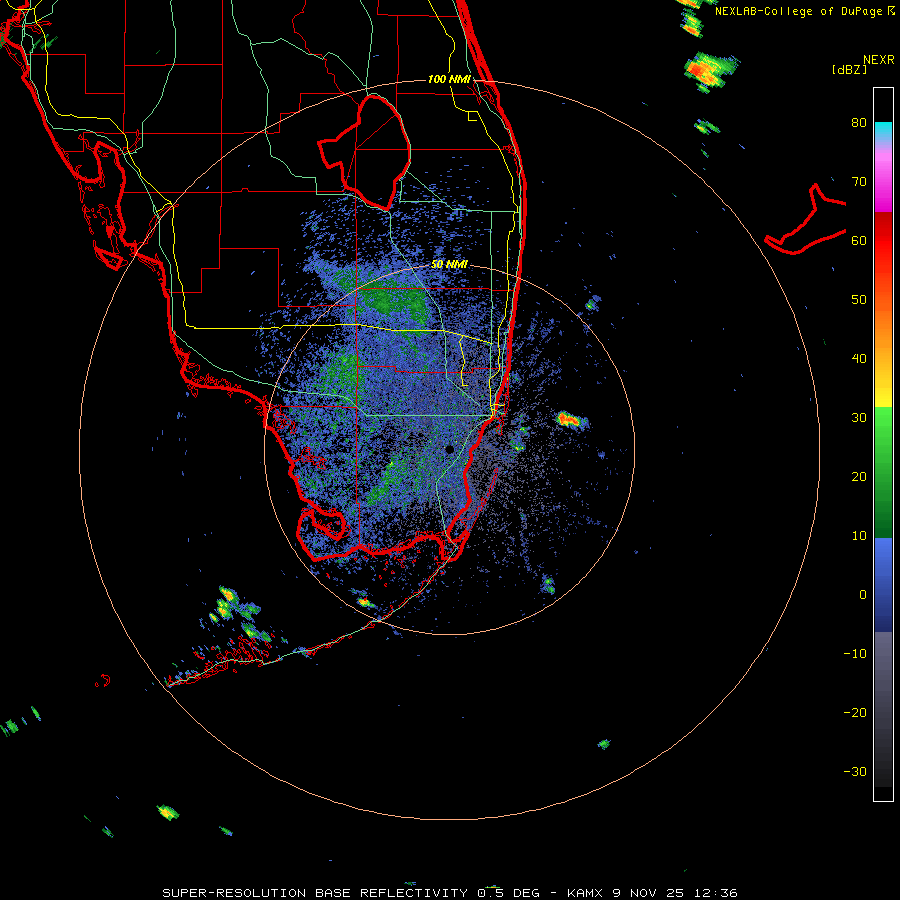Click the 50 NMI range ring label
Screen dimensions: 900x900
tap(449, 265)
